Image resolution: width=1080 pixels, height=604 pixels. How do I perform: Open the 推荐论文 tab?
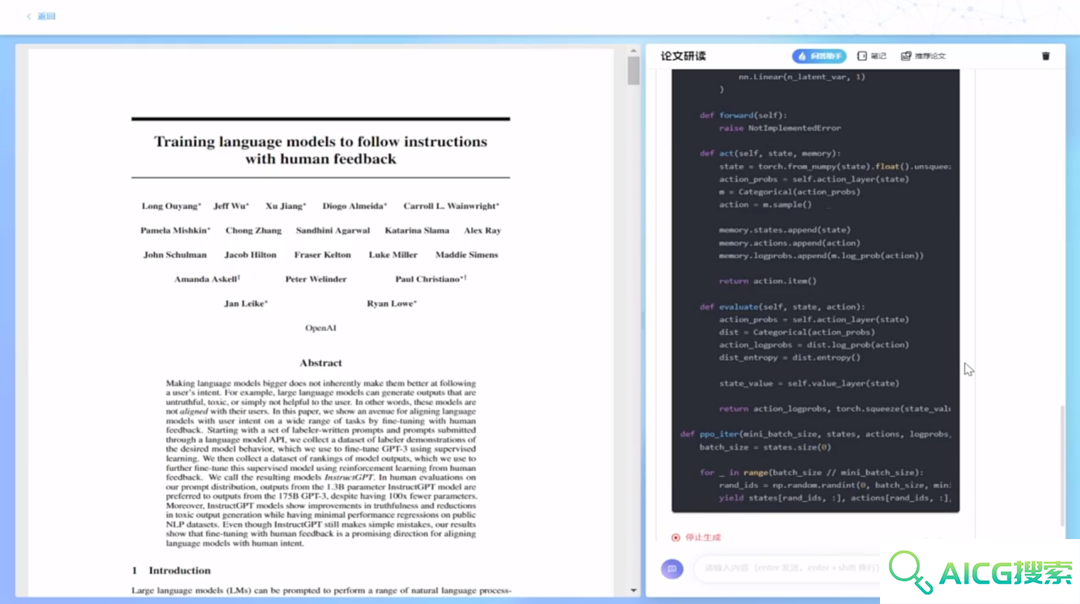(x=923, y=56)
